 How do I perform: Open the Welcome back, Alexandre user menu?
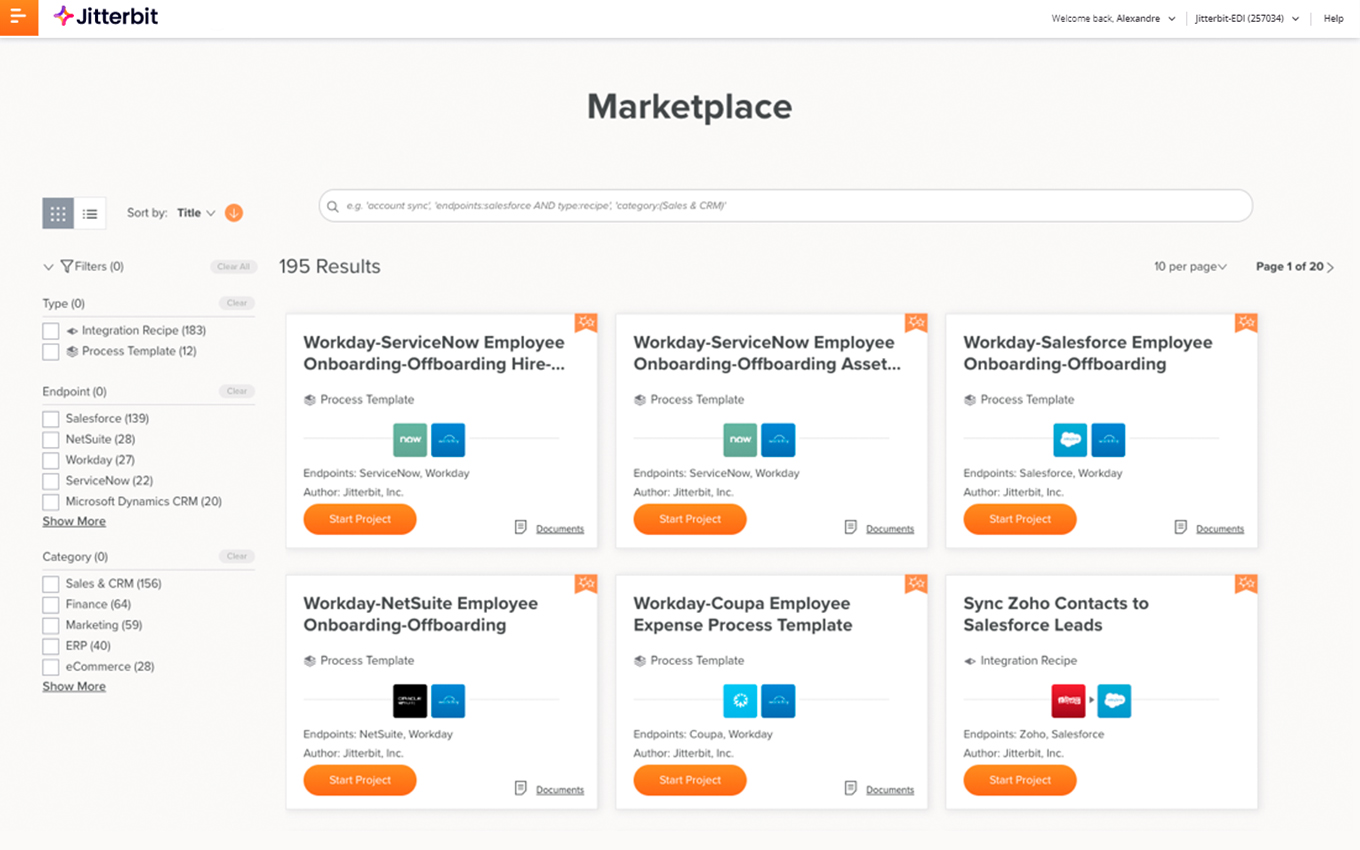tap(1113, 18)
